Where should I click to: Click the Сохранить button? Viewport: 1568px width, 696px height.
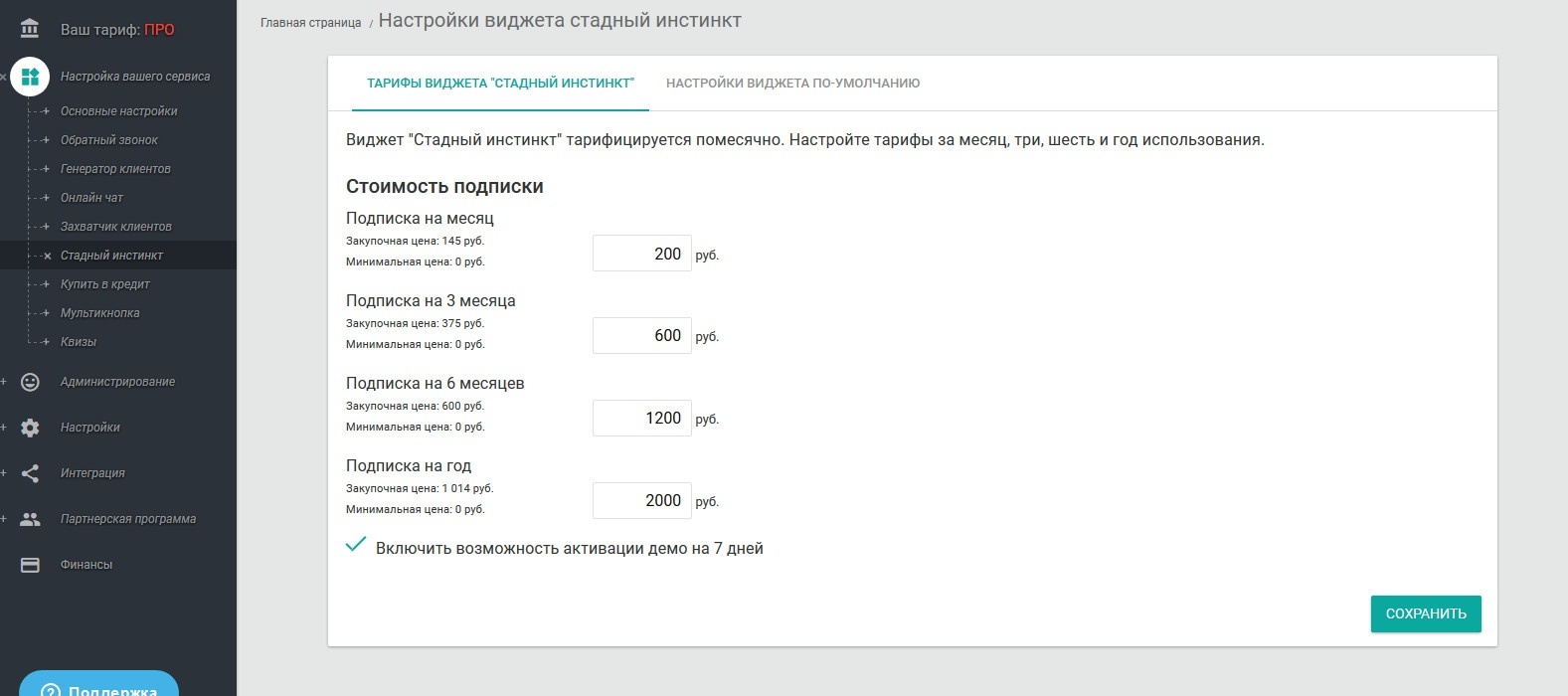tap(1426, 613)
